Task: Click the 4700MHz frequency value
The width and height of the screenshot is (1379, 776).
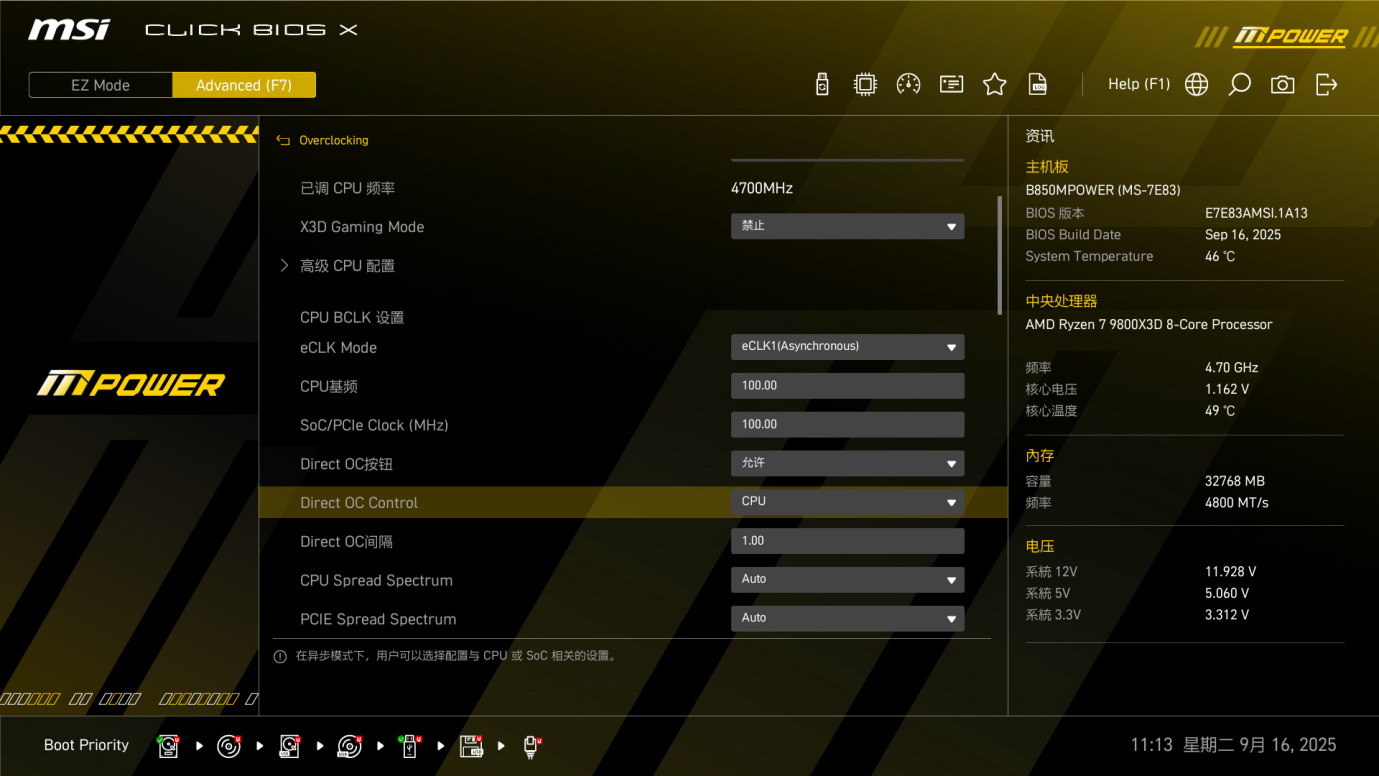Action: (762, 188)
